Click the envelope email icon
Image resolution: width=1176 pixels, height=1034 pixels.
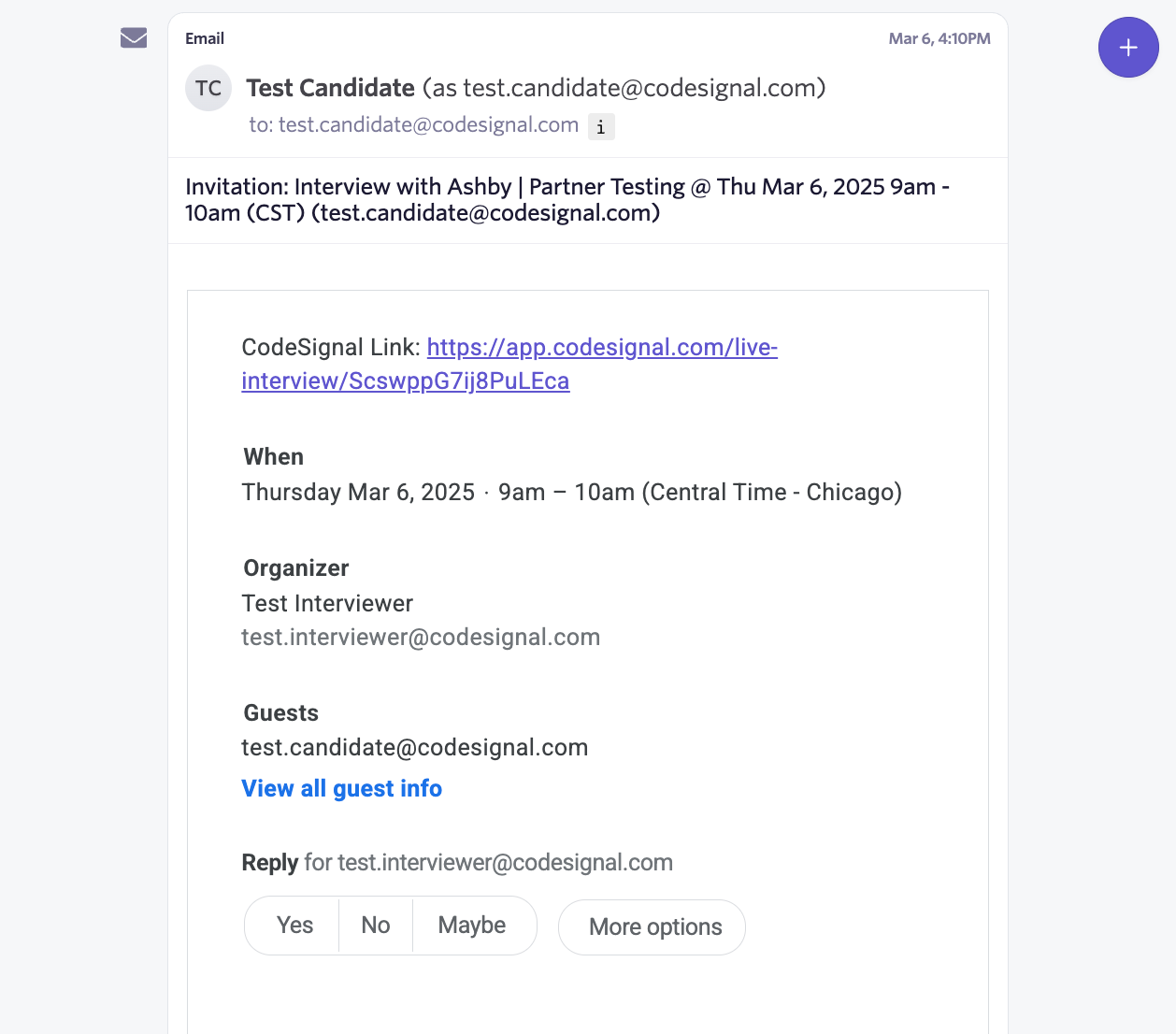(134, 38)
